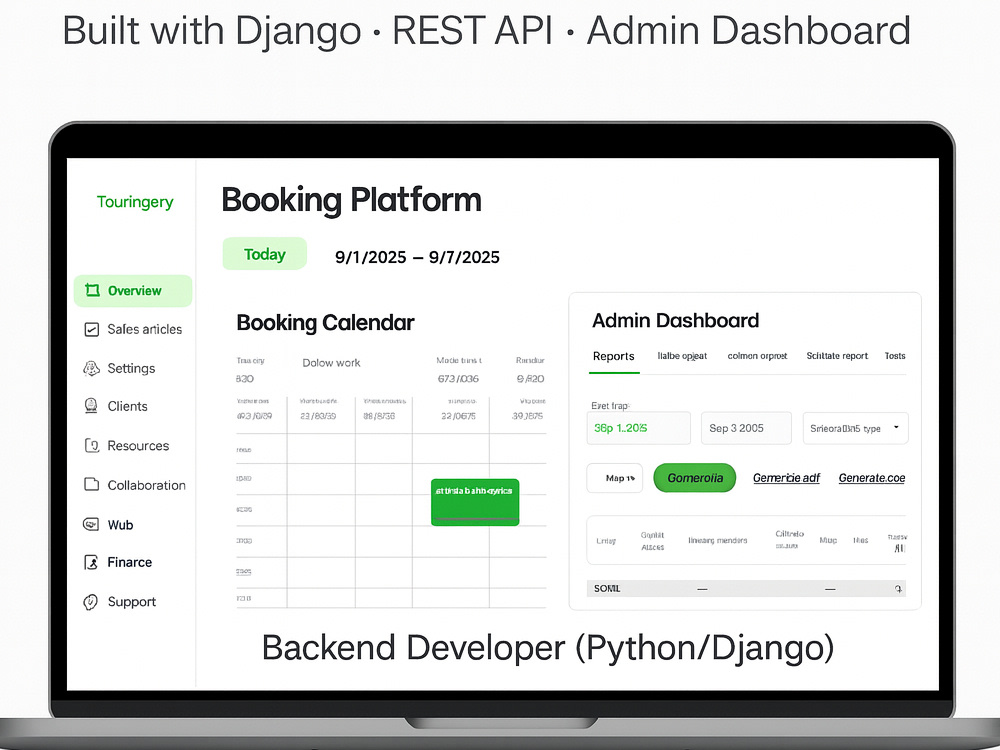Open the Overview menu item
The width and height of the screenshot is (1000, 750).
(133, 291)
